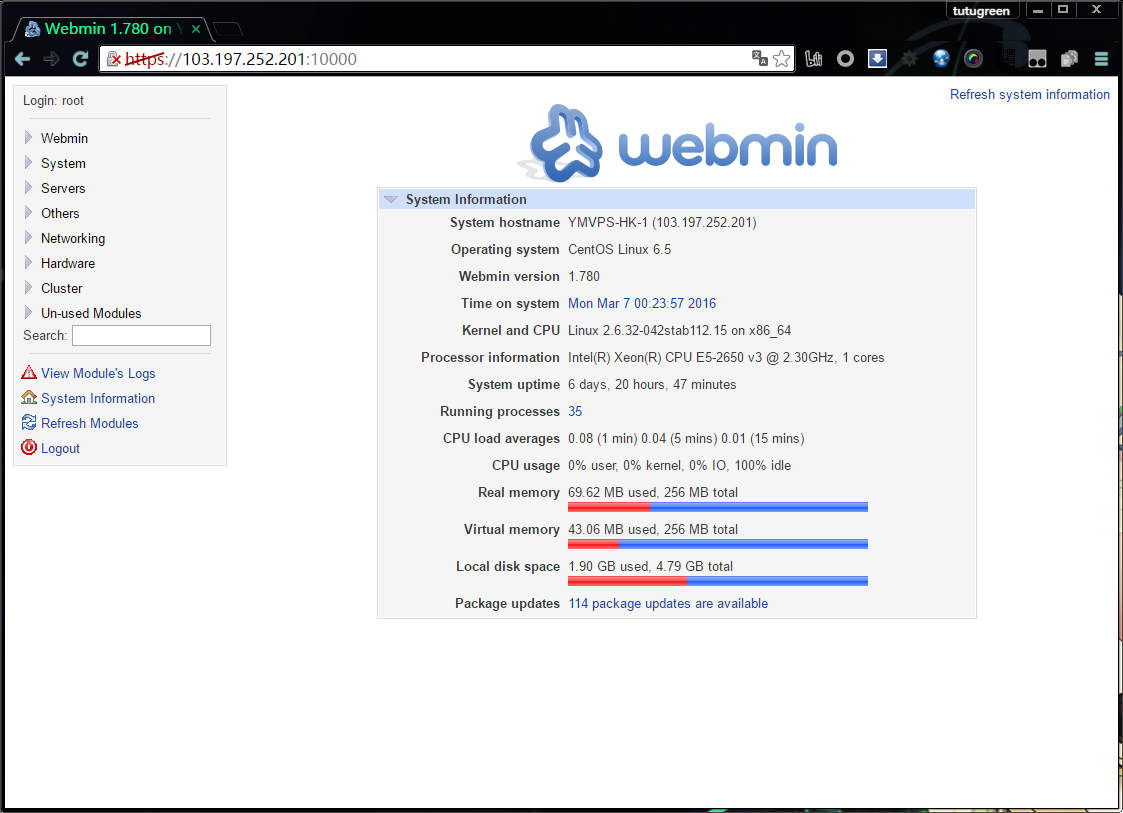Open the translate page icon in address bar
Screen dimensions: 1123x813
point(759,58)
